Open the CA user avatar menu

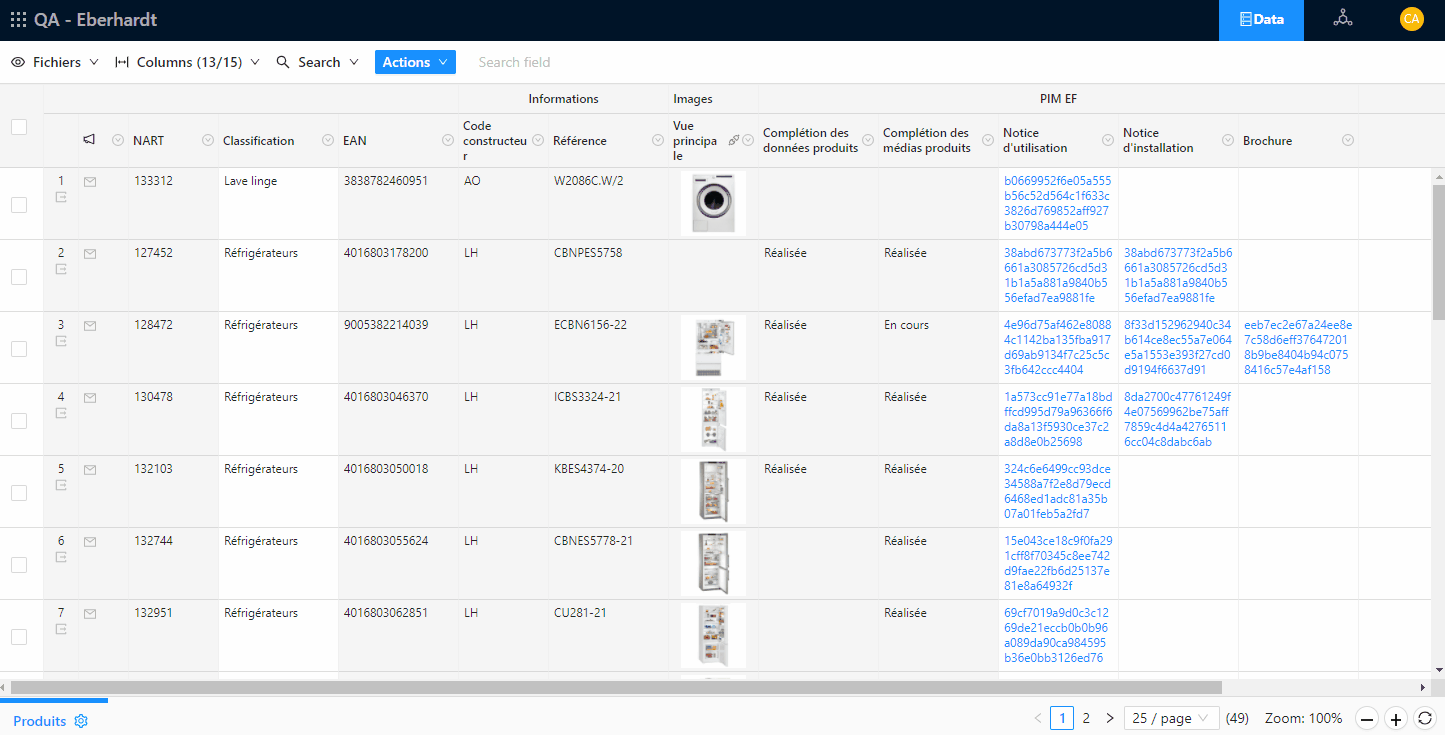[x=1411, y=18]
